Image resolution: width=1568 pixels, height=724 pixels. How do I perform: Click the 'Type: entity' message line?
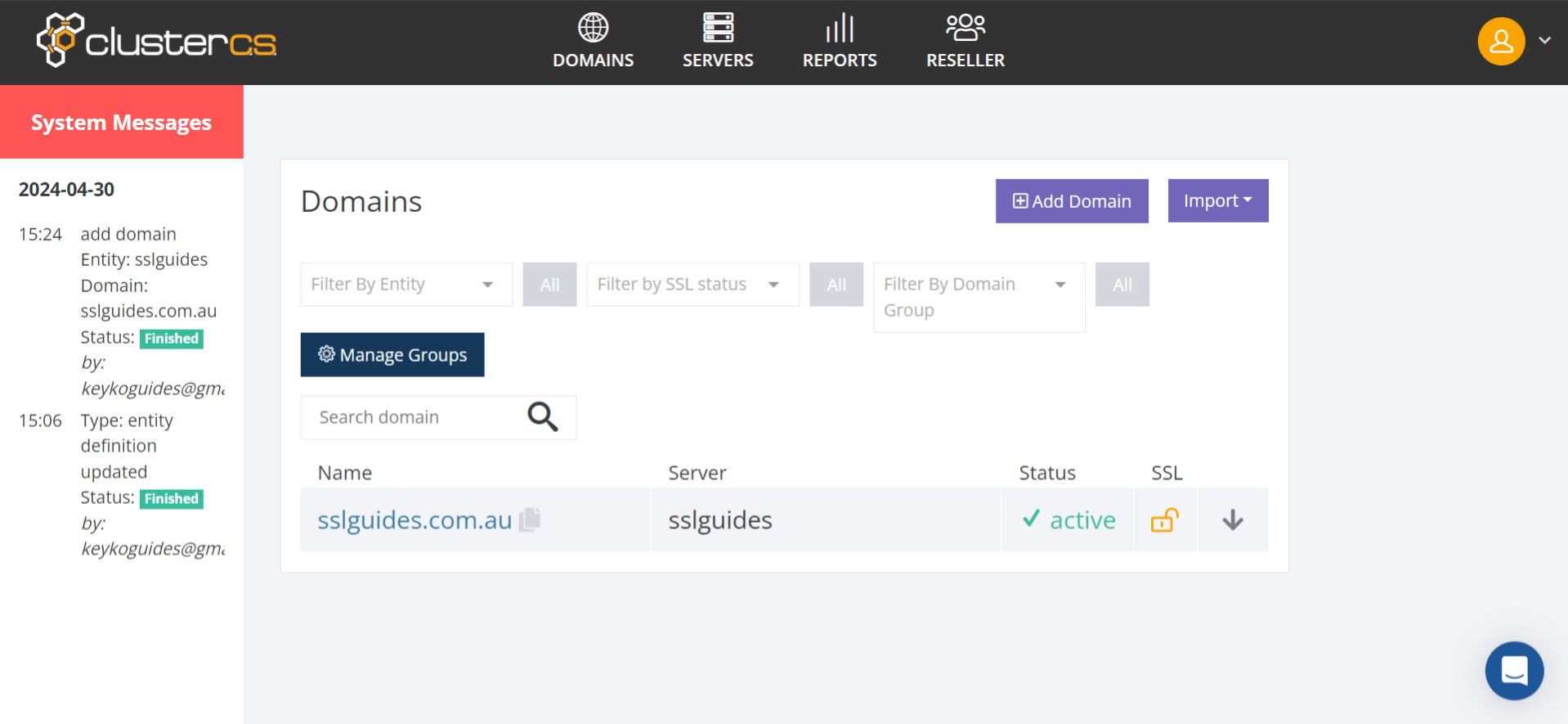pos(127,420)
